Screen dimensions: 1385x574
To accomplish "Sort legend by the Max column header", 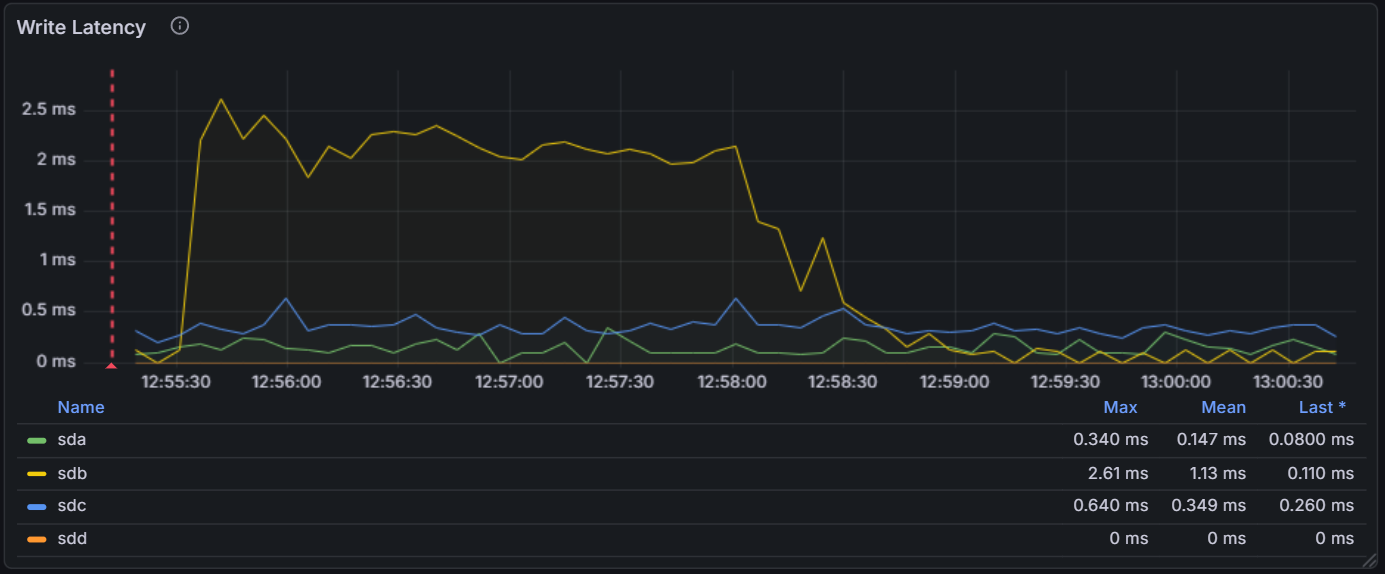I will coord(1120,407).
